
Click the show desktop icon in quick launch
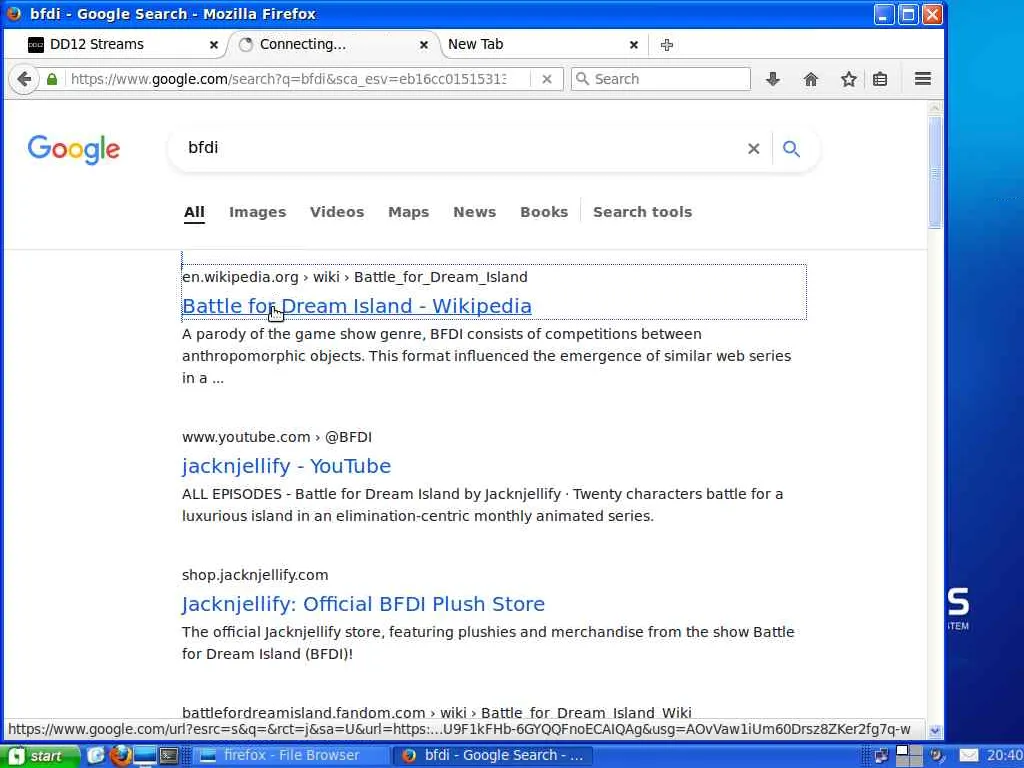pyautogui.click(x=145, y=756)
